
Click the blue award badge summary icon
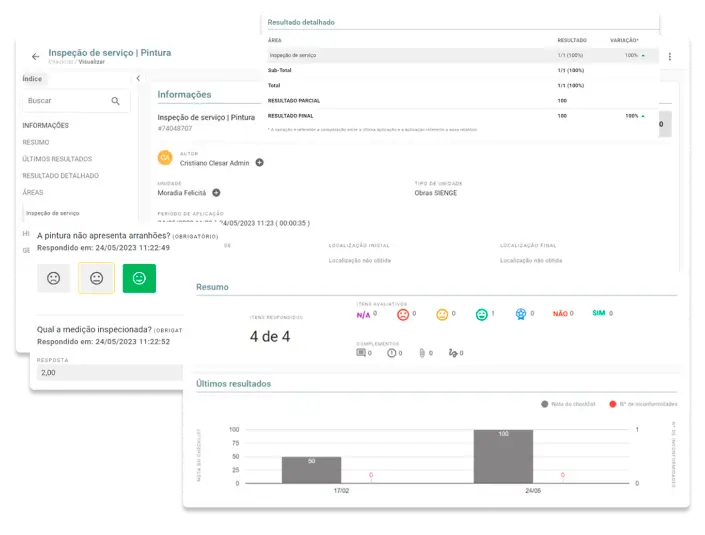520,314
